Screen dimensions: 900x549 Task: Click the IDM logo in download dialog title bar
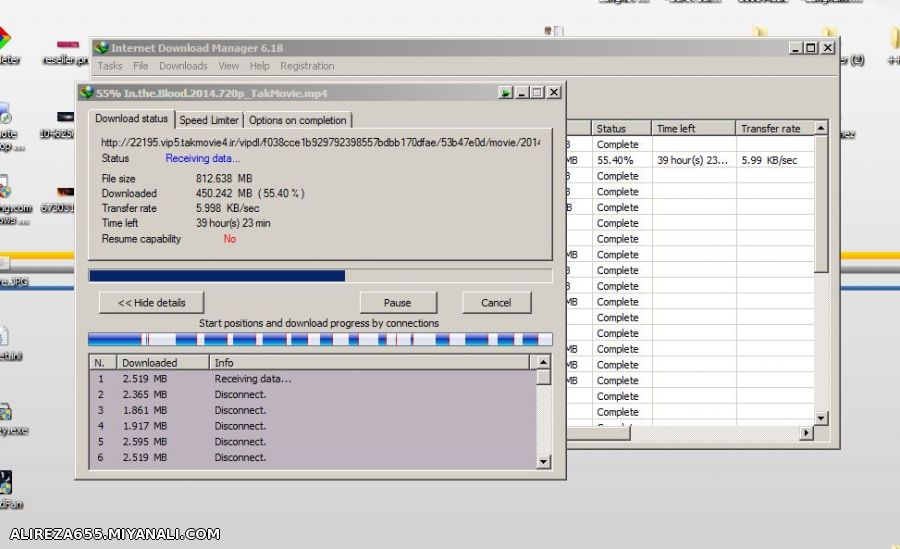coord(87,92)
